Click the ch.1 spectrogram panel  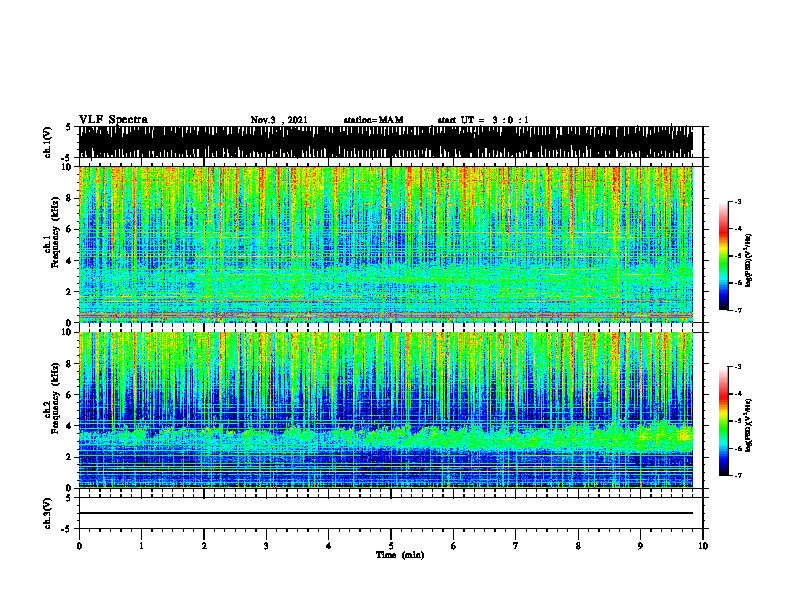tap(386, 244)
